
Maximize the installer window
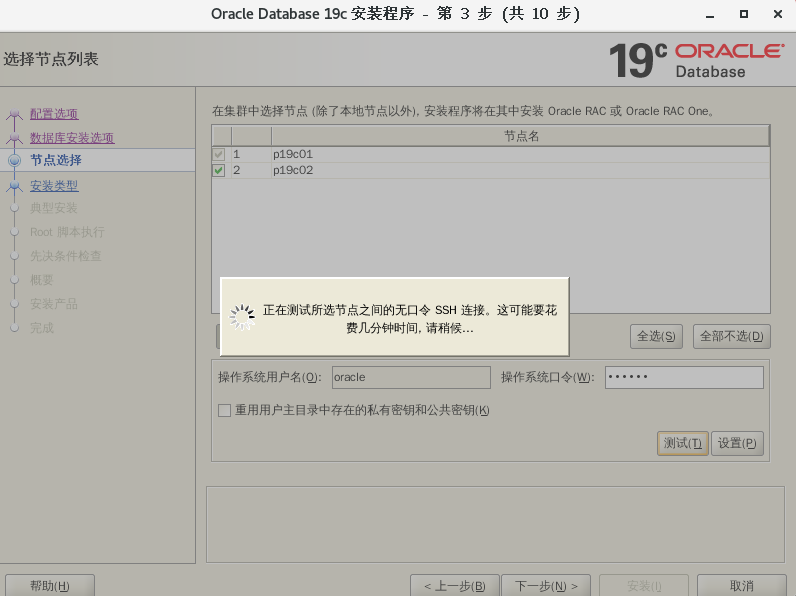tap(744, 14)
